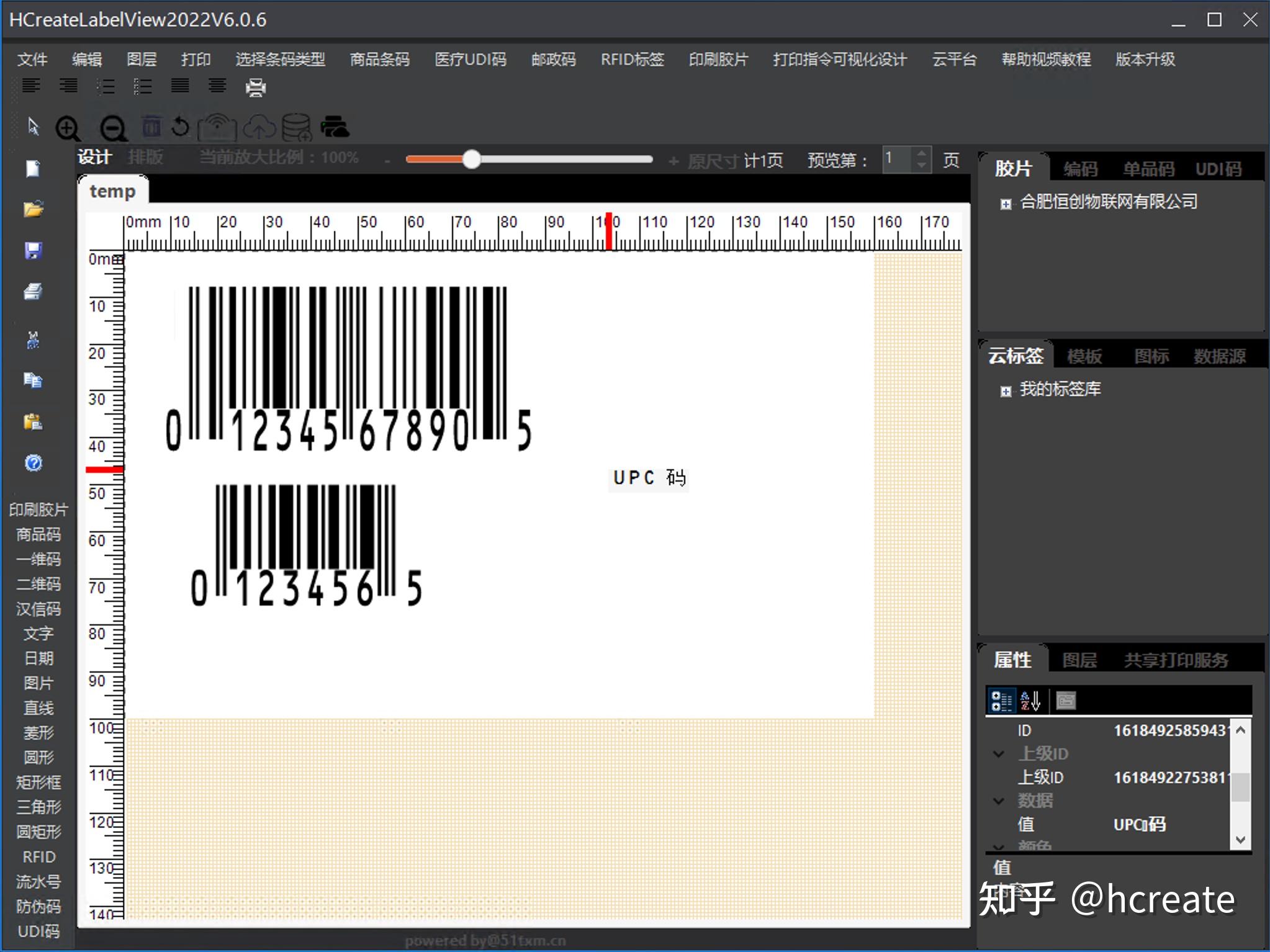
Task: Switch to the 编码 tab
Action: (x=1080, y=169)
